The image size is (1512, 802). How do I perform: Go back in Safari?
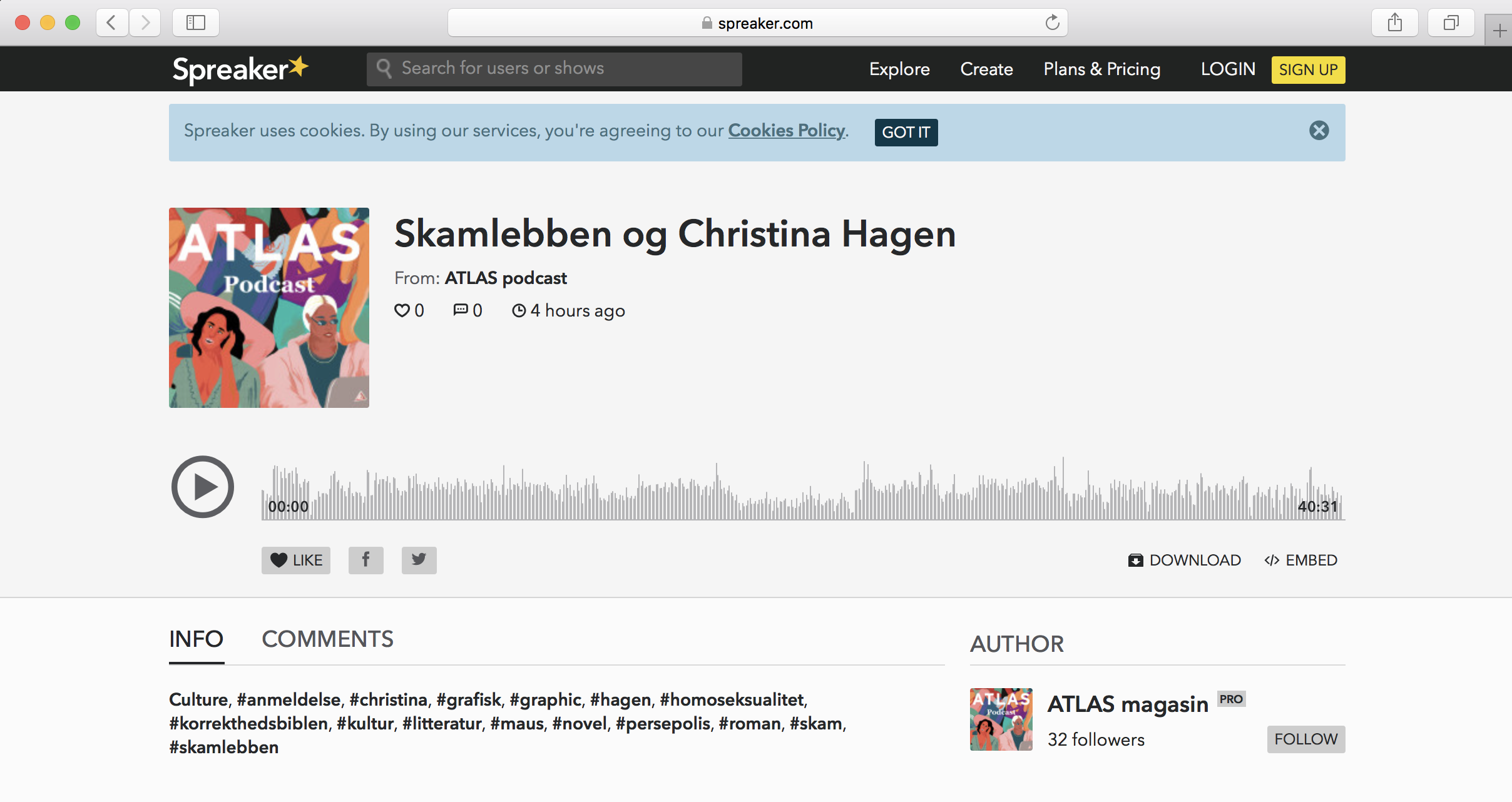coord(112,23)
